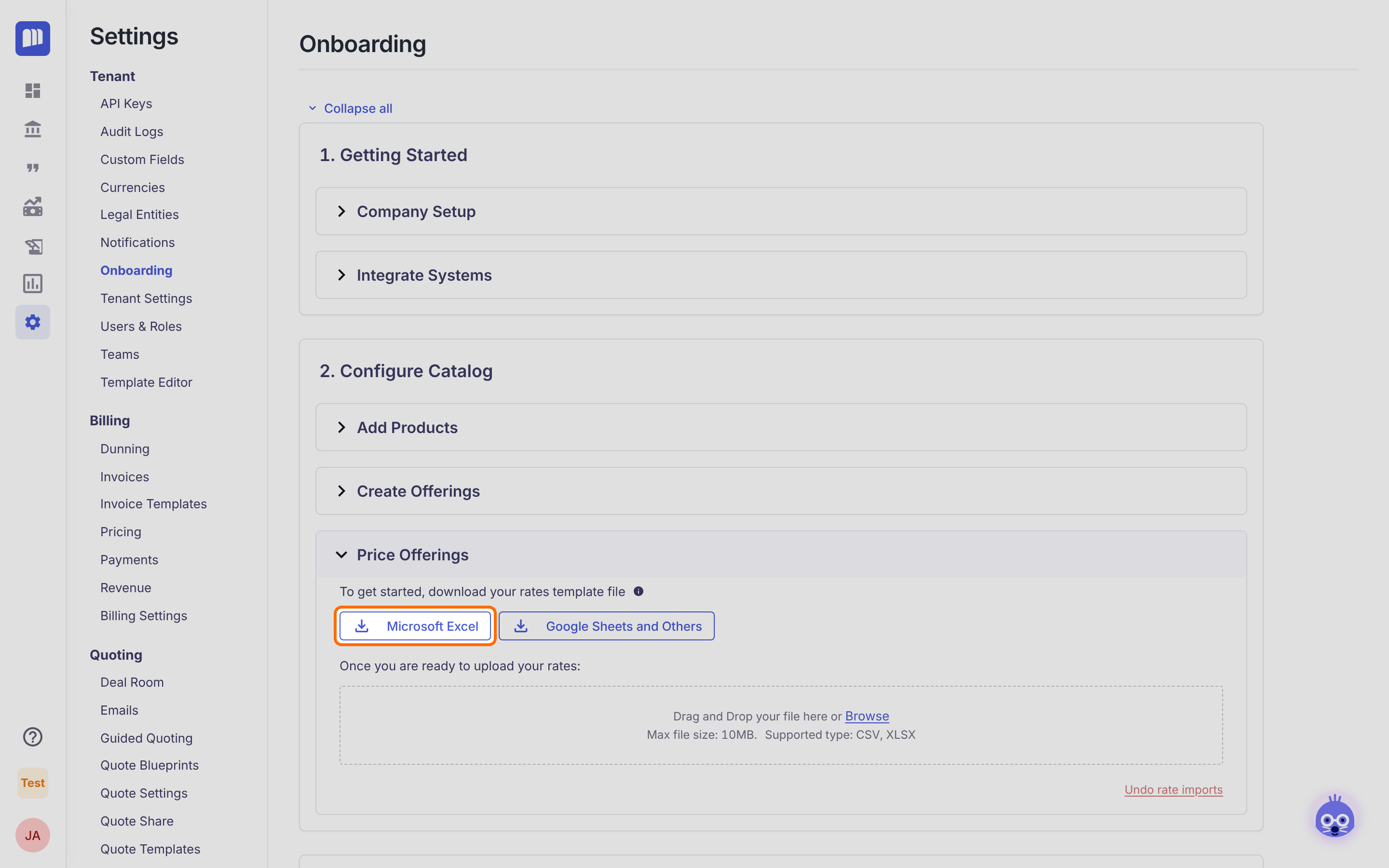The image size is (1389, 868).
Task: Select the settings gear icon
Action: pos(33,322)
